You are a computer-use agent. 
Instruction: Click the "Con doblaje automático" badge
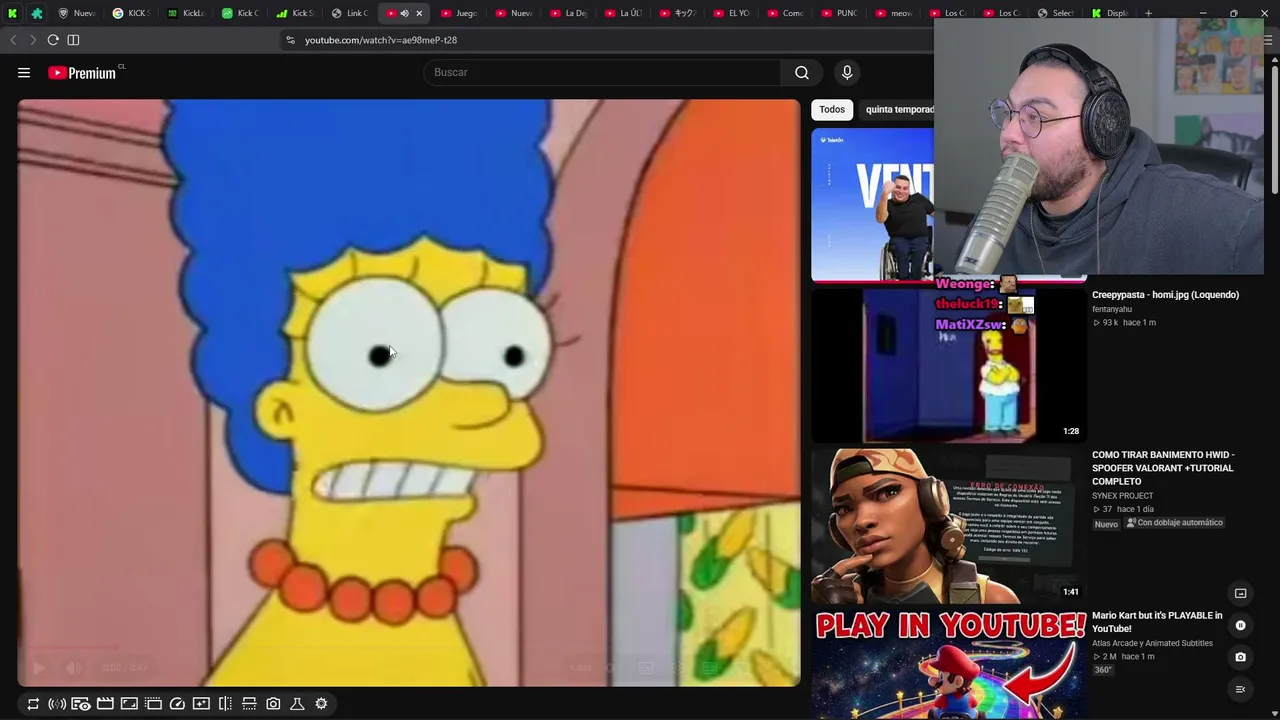[1175, 523]
